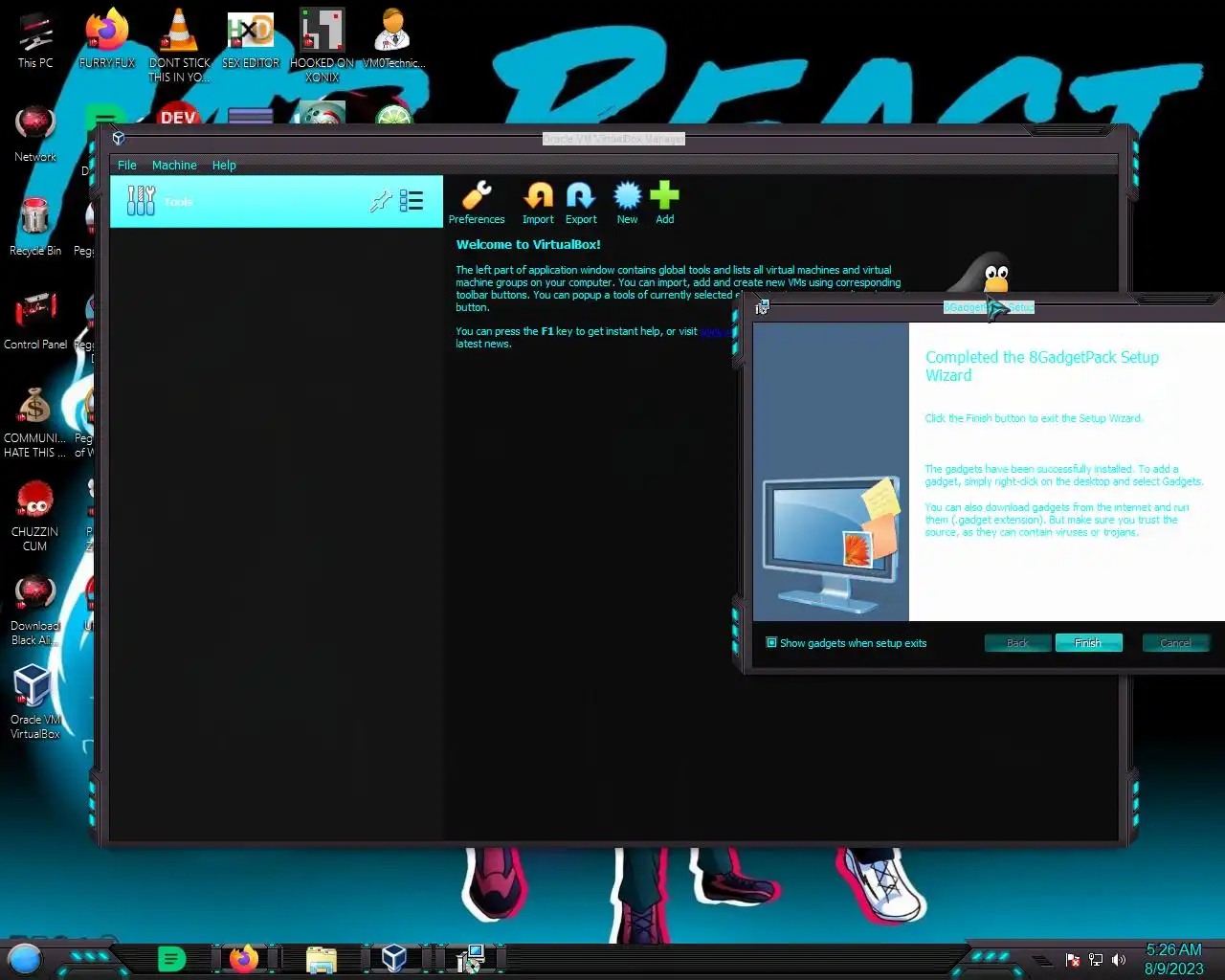Select the Recycle Bin desktop icon
This screenshot has width=1225, height=980.
pyautogui.click(x=35, y=228)
